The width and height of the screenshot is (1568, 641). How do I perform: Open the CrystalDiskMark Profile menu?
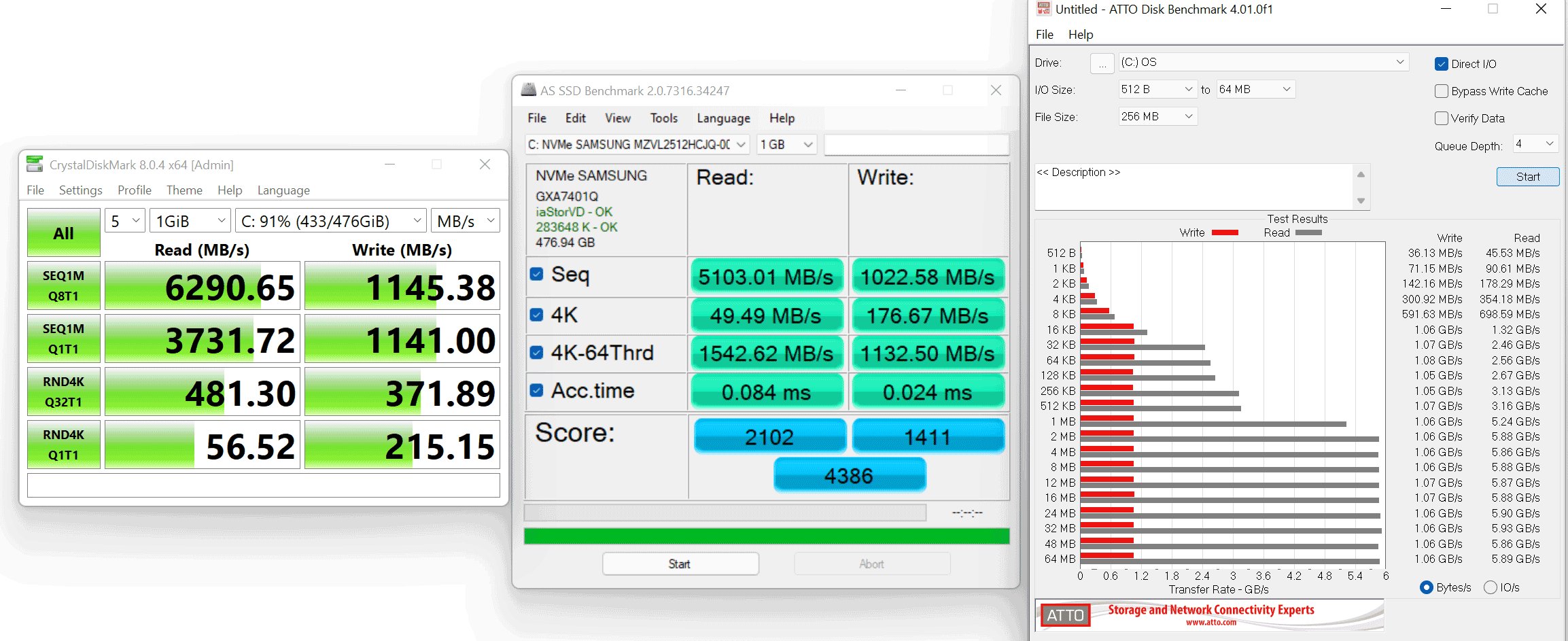[x=134, y=190]
